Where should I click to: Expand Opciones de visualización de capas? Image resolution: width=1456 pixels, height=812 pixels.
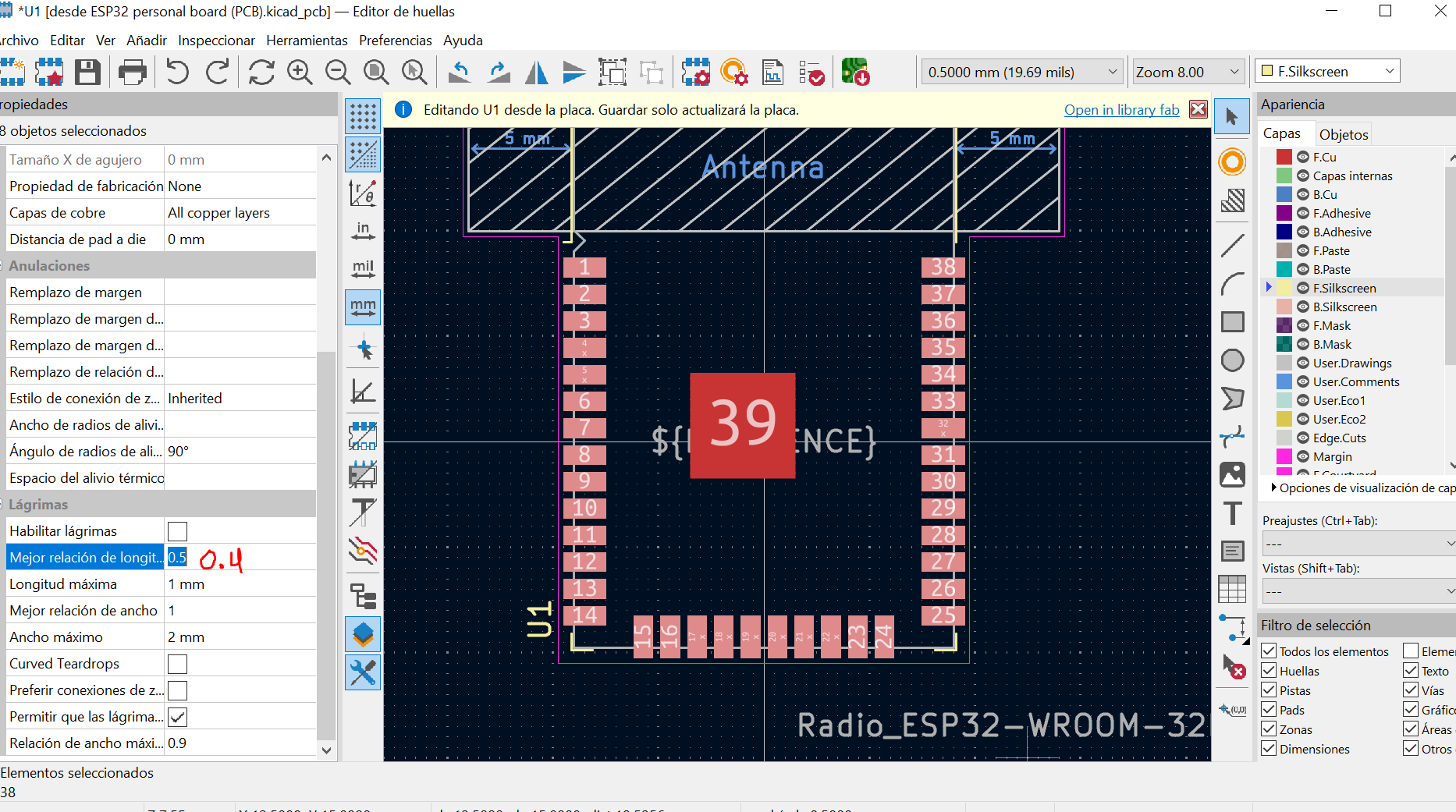pyautogui.click(x=1362, y=488)
